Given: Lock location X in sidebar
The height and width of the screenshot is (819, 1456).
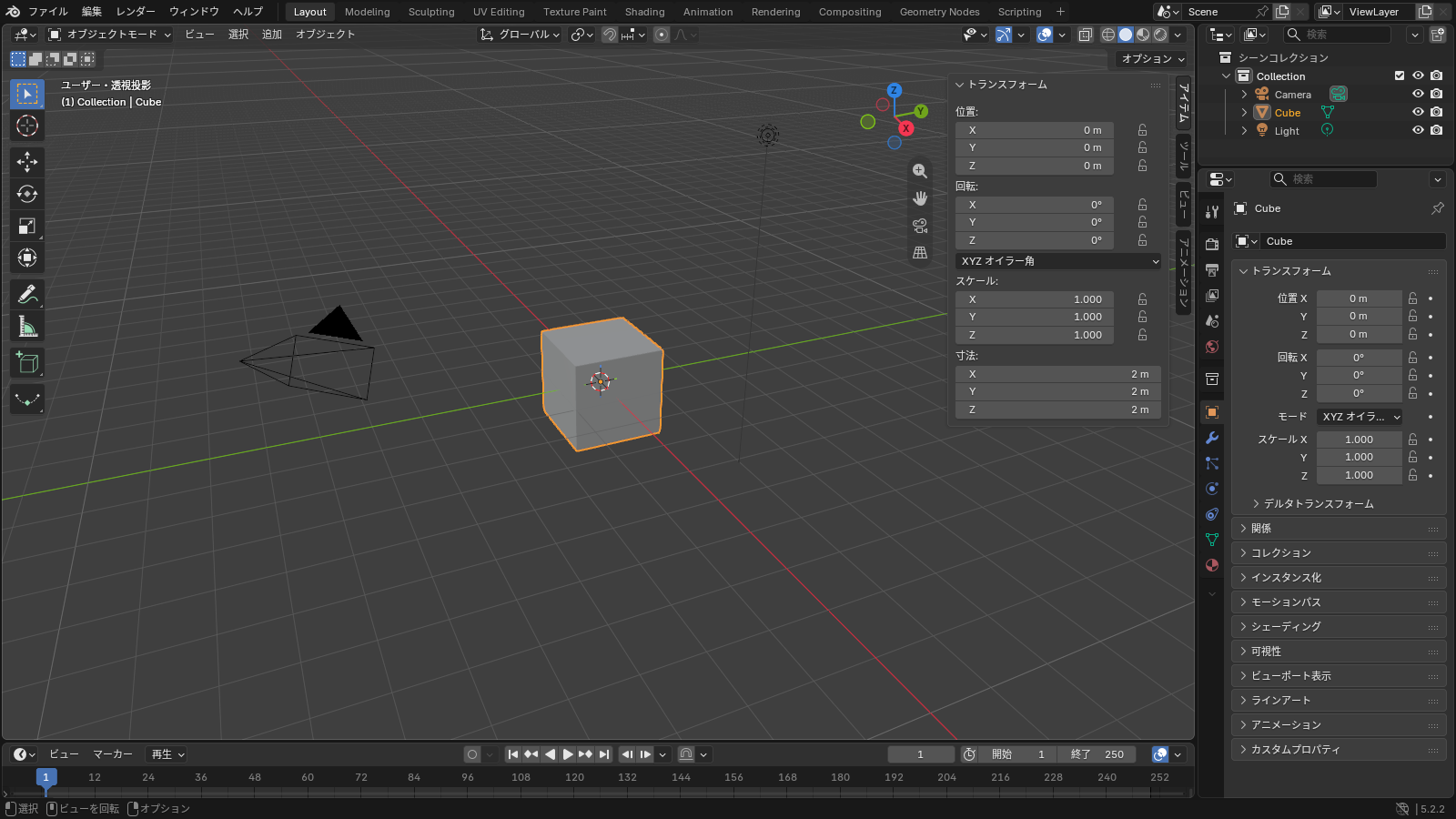Looking at the screenshot, I should pyautogui.click(x=1142, y=130).
